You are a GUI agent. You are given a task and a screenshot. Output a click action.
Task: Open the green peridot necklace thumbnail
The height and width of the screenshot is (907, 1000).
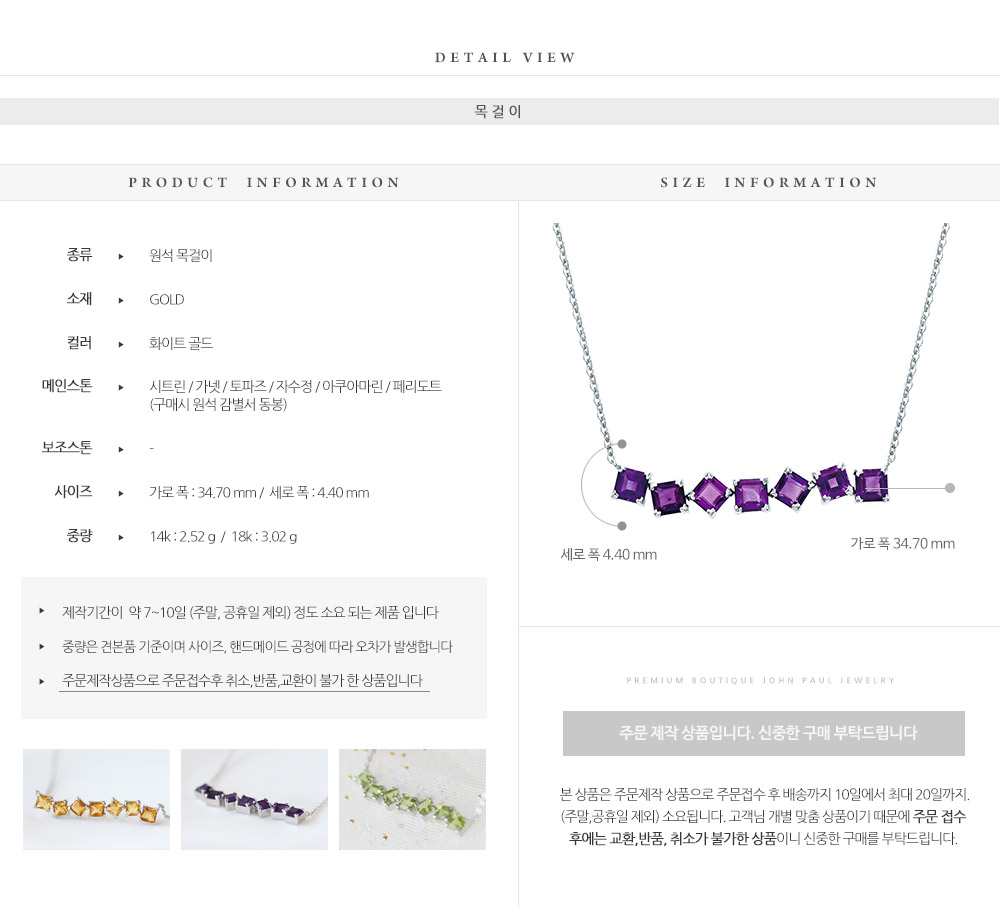coord(413,799)
